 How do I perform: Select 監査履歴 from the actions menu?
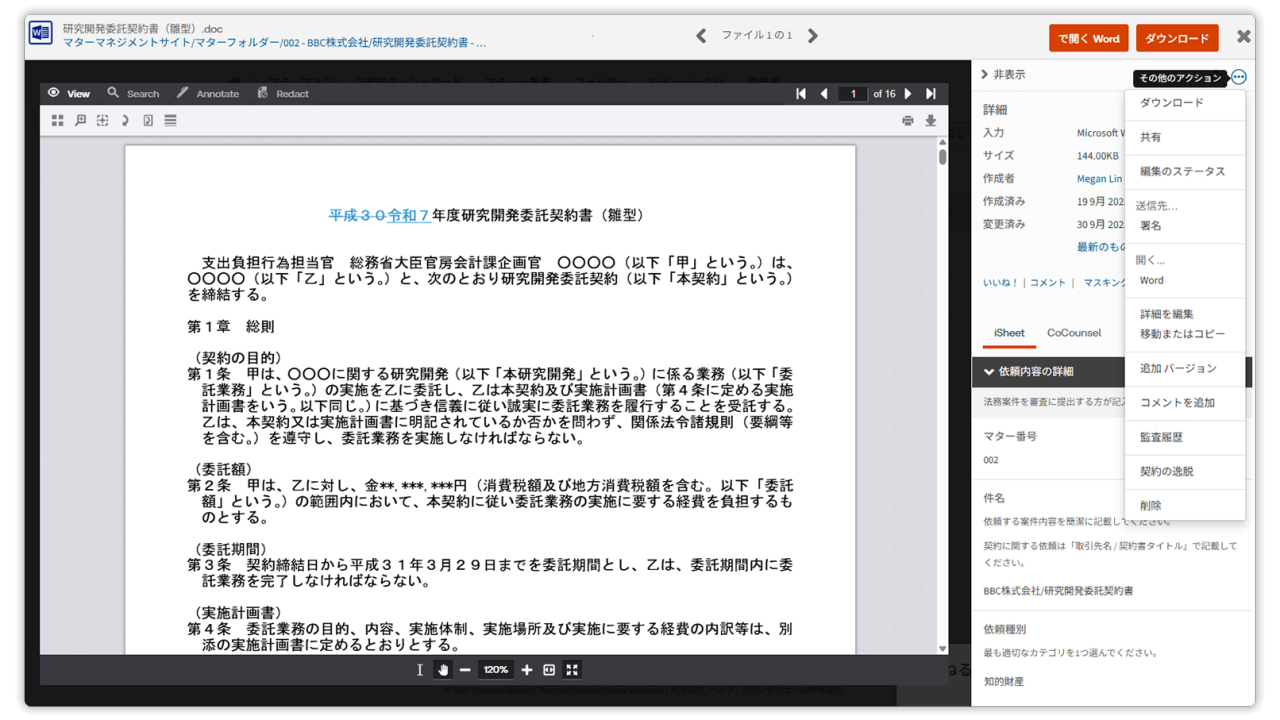click(1161, 437)
